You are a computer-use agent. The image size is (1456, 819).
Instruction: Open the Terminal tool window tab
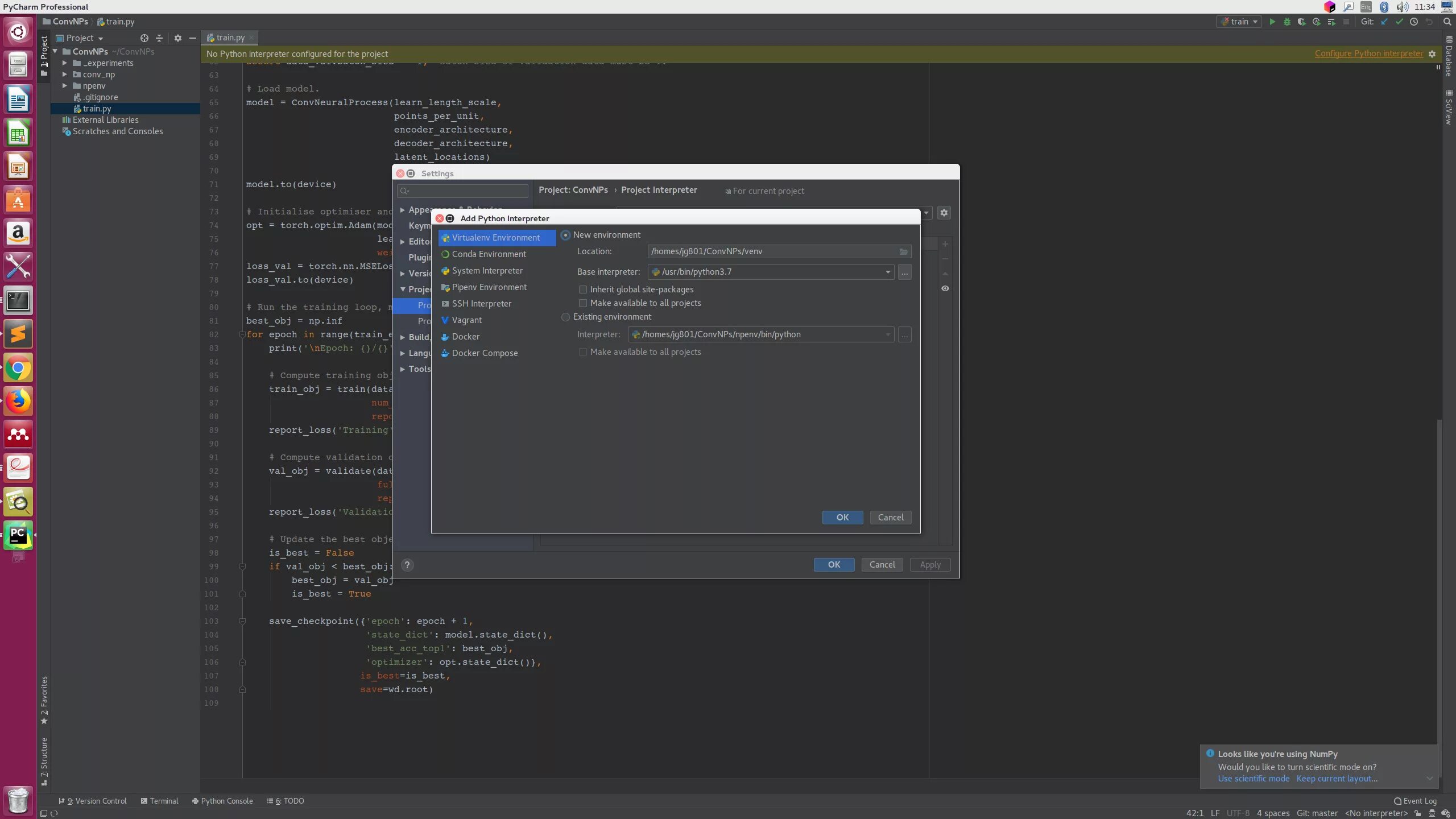(x=159, y=801)
